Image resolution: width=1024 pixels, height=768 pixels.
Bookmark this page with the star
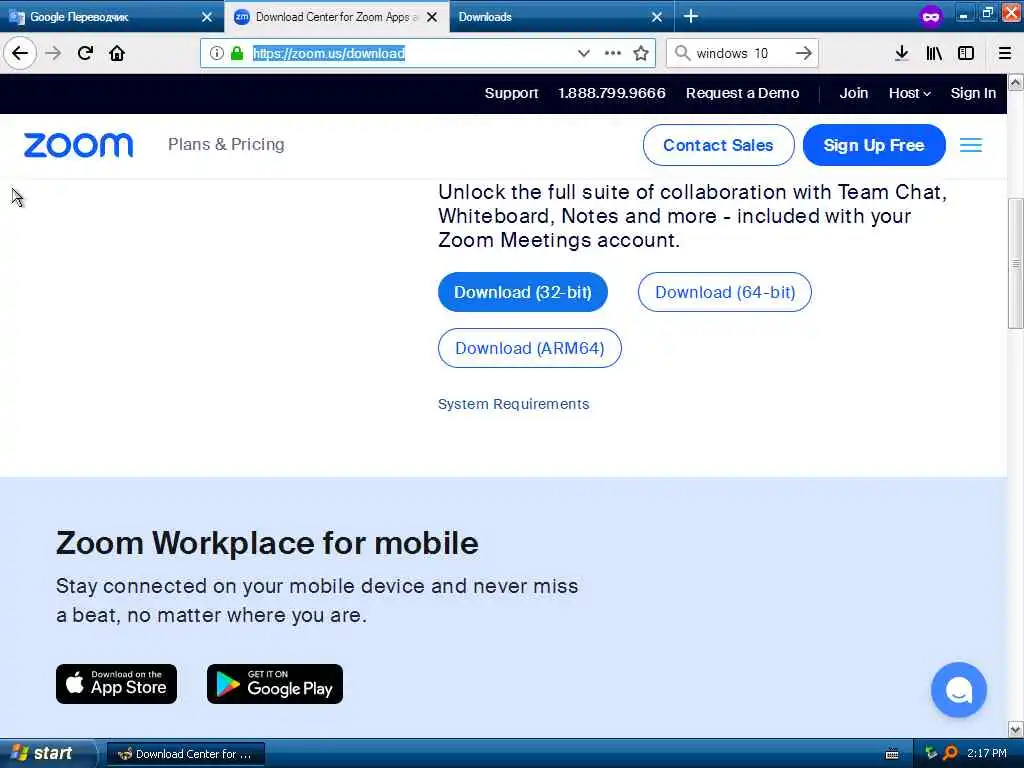641,53
